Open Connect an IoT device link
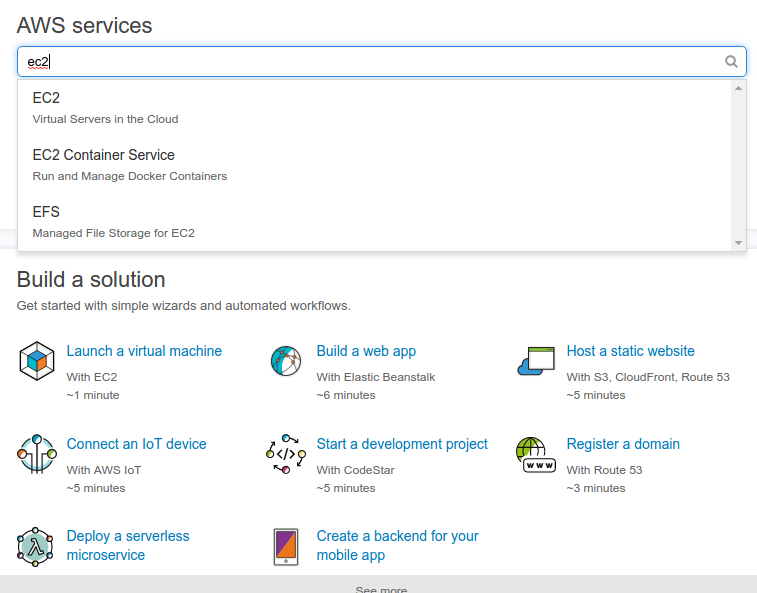The image size is (757, 593). click(x=136, y=444)
